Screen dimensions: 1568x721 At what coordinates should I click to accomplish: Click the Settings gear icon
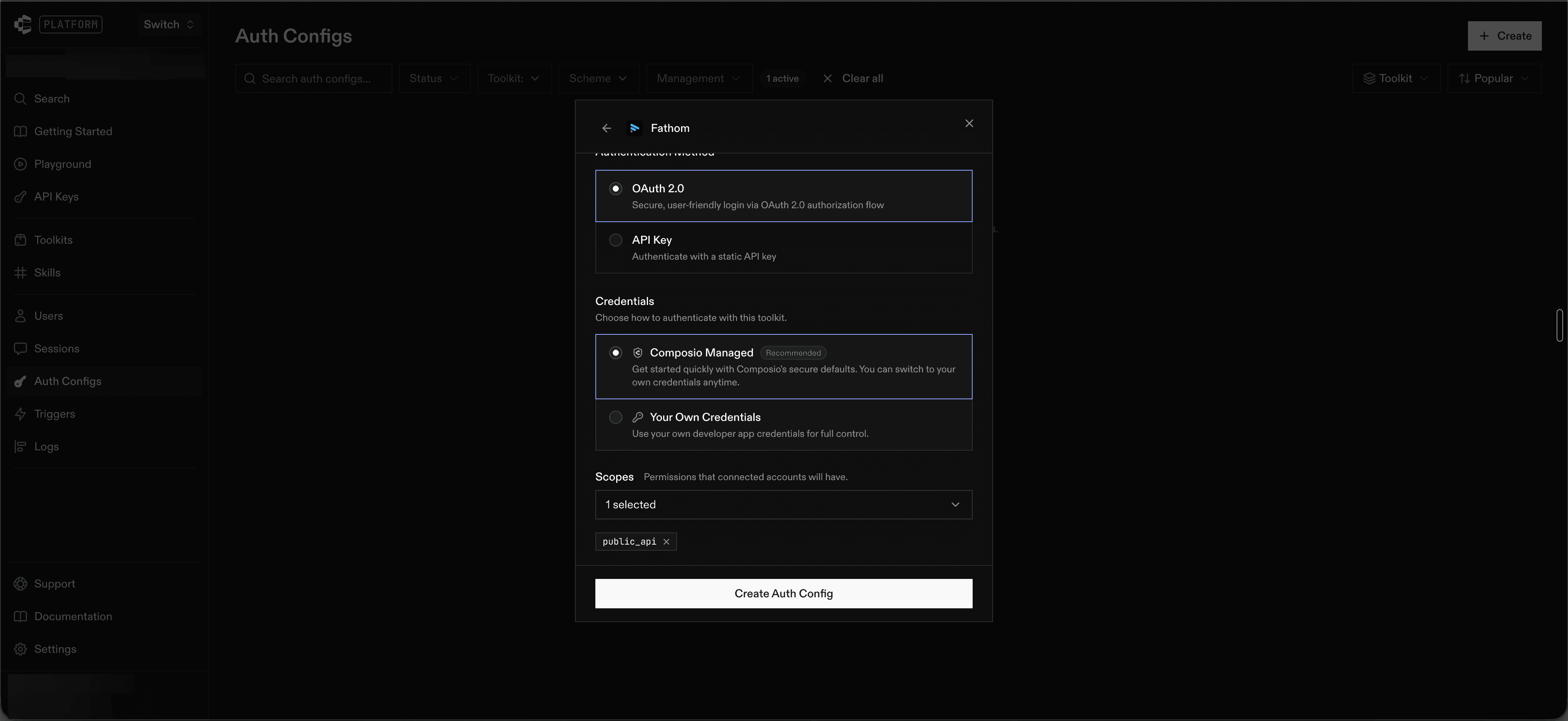click(21, 649)
